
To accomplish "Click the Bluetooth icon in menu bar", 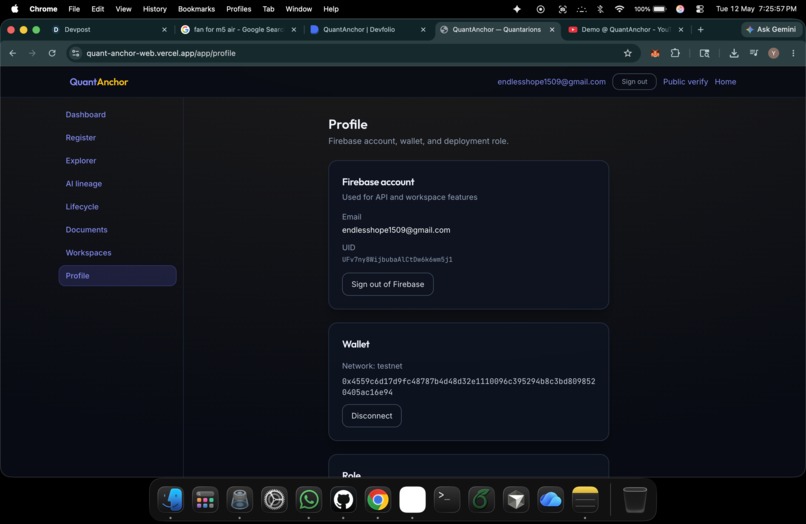I will coord(600,9).
